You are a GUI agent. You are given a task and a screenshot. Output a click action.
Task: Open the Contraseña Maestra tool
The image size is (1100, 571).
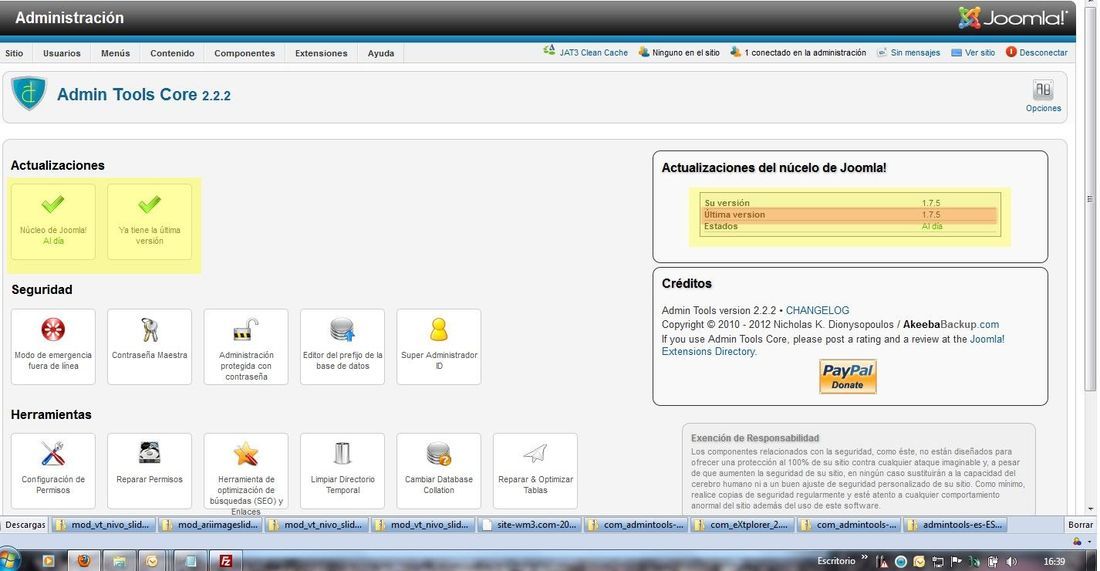pyautogui.click(x=149, y=347)
